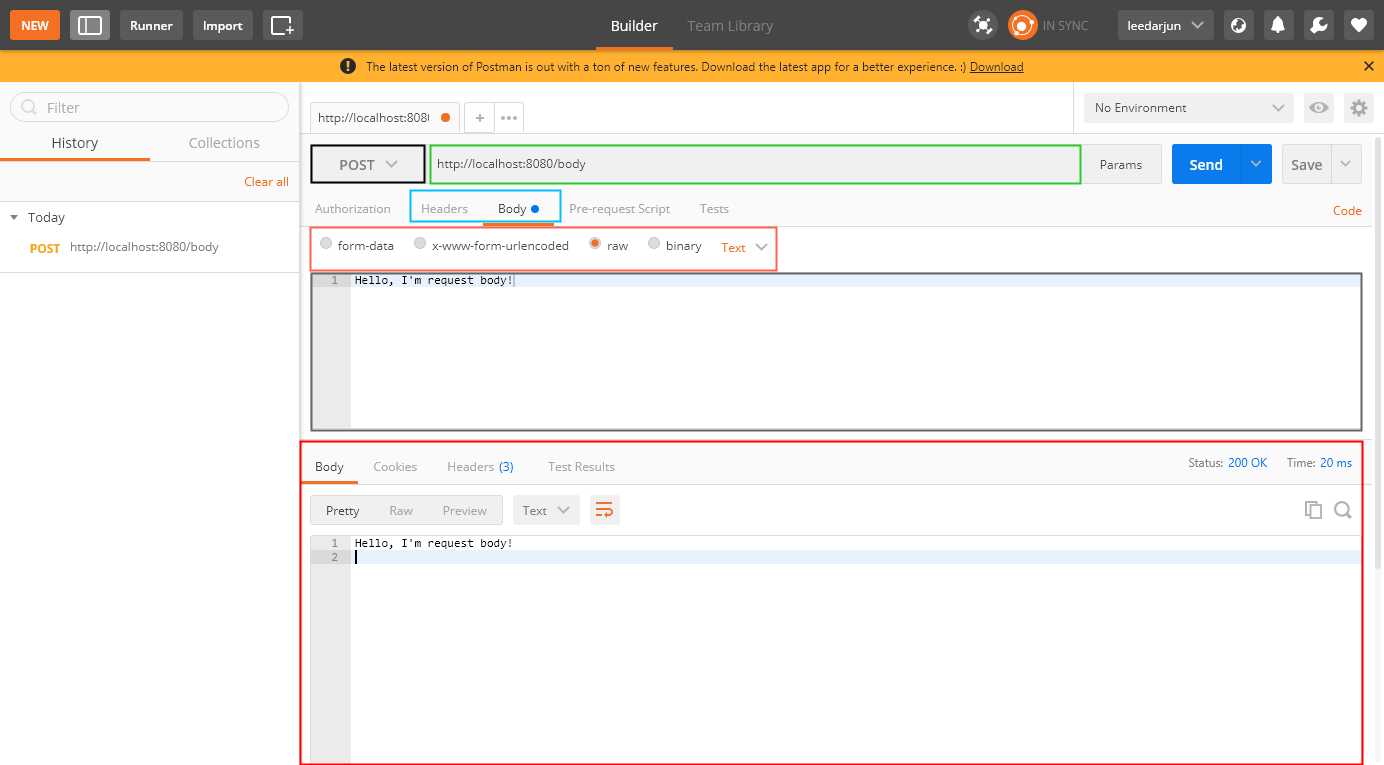Select the form-data radio button
Screen dimensions: 1384x765
pyautogui.click(x=326, y=243)
